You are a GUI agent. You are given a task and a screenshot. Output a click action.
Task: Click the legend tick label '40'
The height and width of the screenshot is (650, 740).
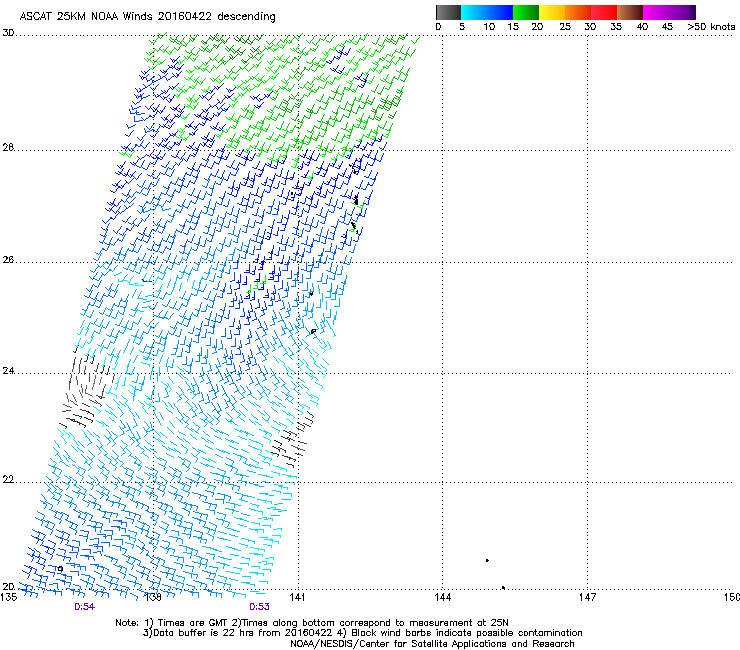point(642,27)
